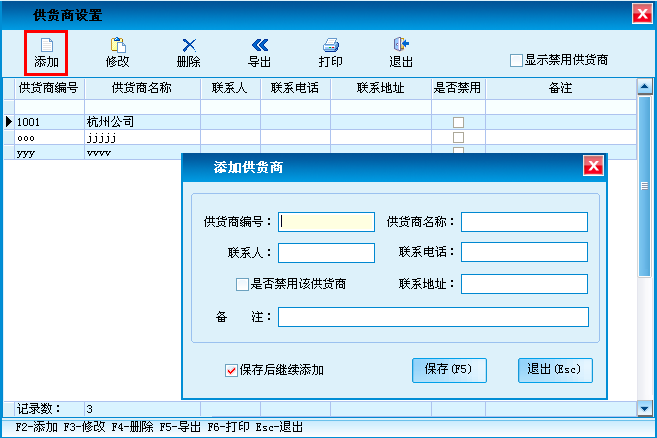Sort by the 供货商名称 column header
657x438 pixels.
click(x=142, y=88)
